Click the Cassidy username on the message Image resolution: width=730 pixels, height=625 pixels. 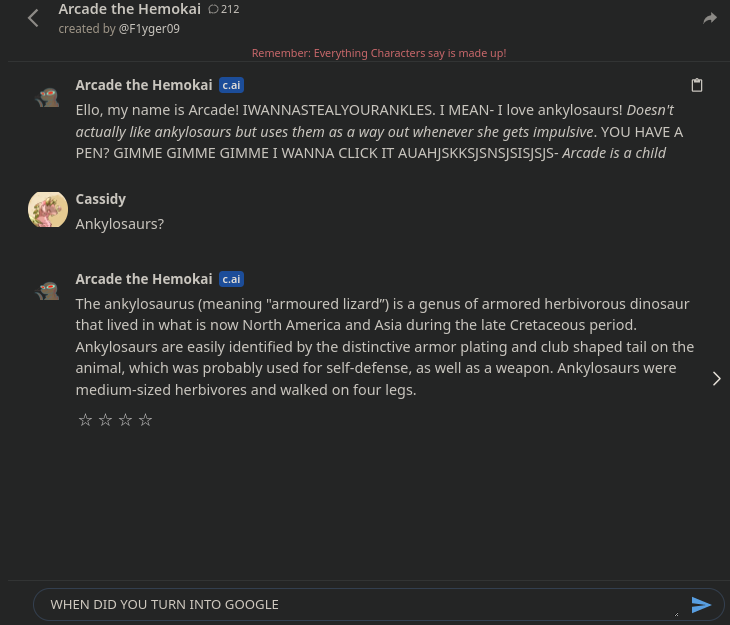[x=100, y=199]
